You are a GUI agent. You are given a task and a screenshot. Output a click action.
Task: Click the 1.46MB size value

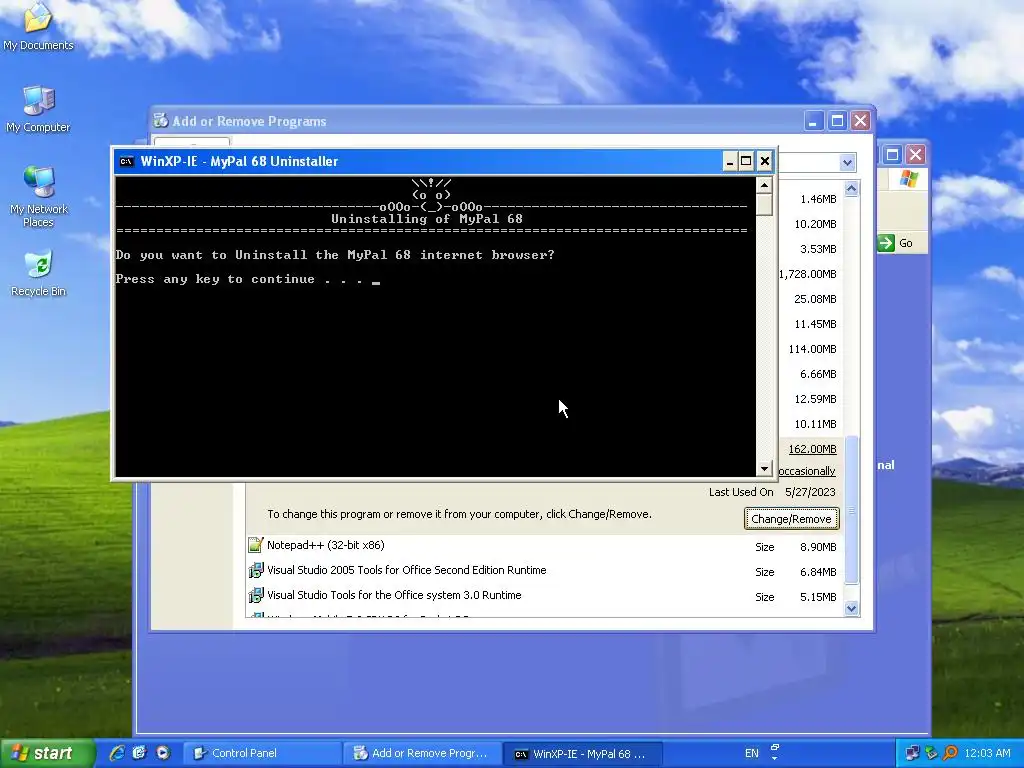tap(818, 199)
